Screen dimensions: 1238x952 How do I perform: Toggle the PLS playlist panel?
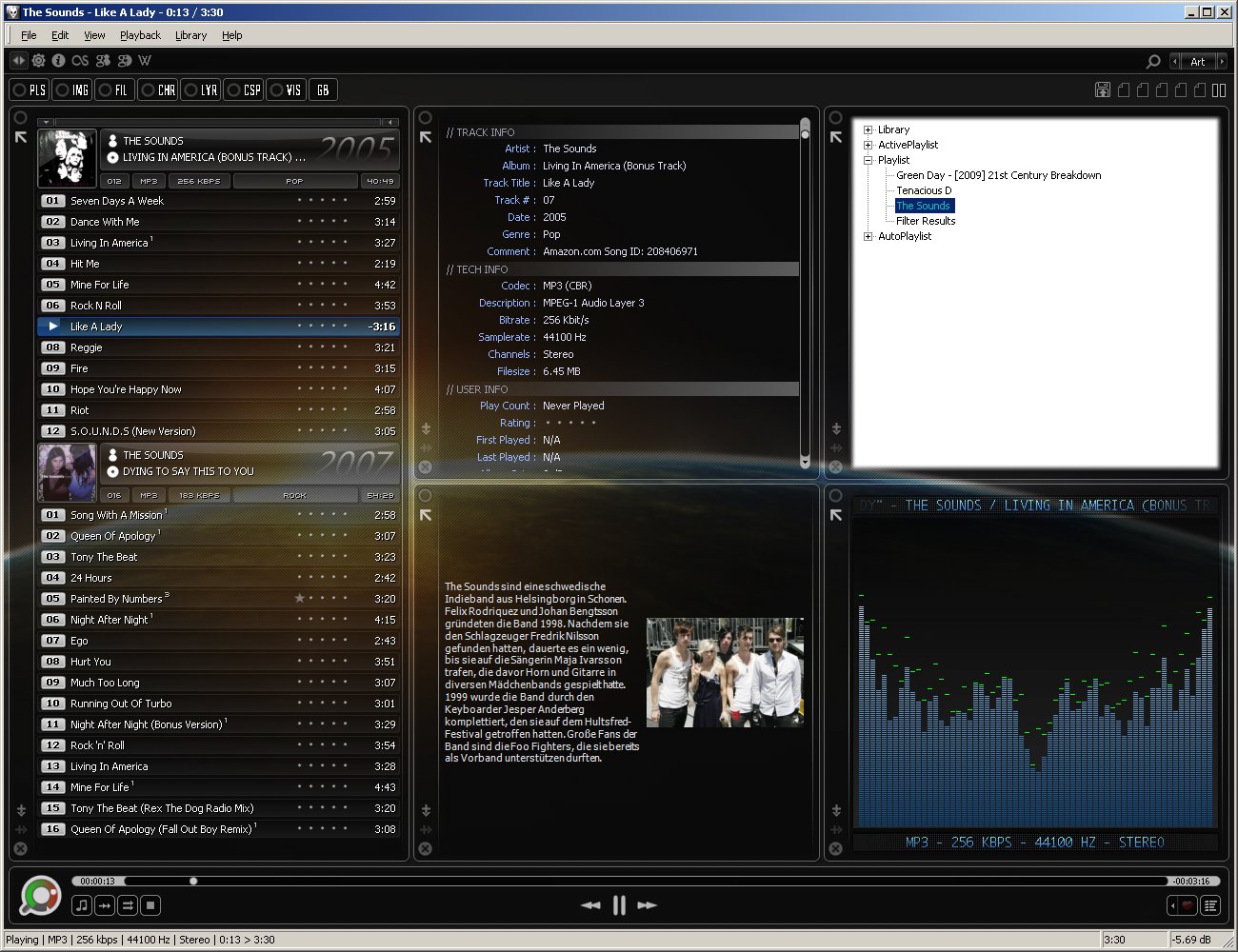coord(28,89)
